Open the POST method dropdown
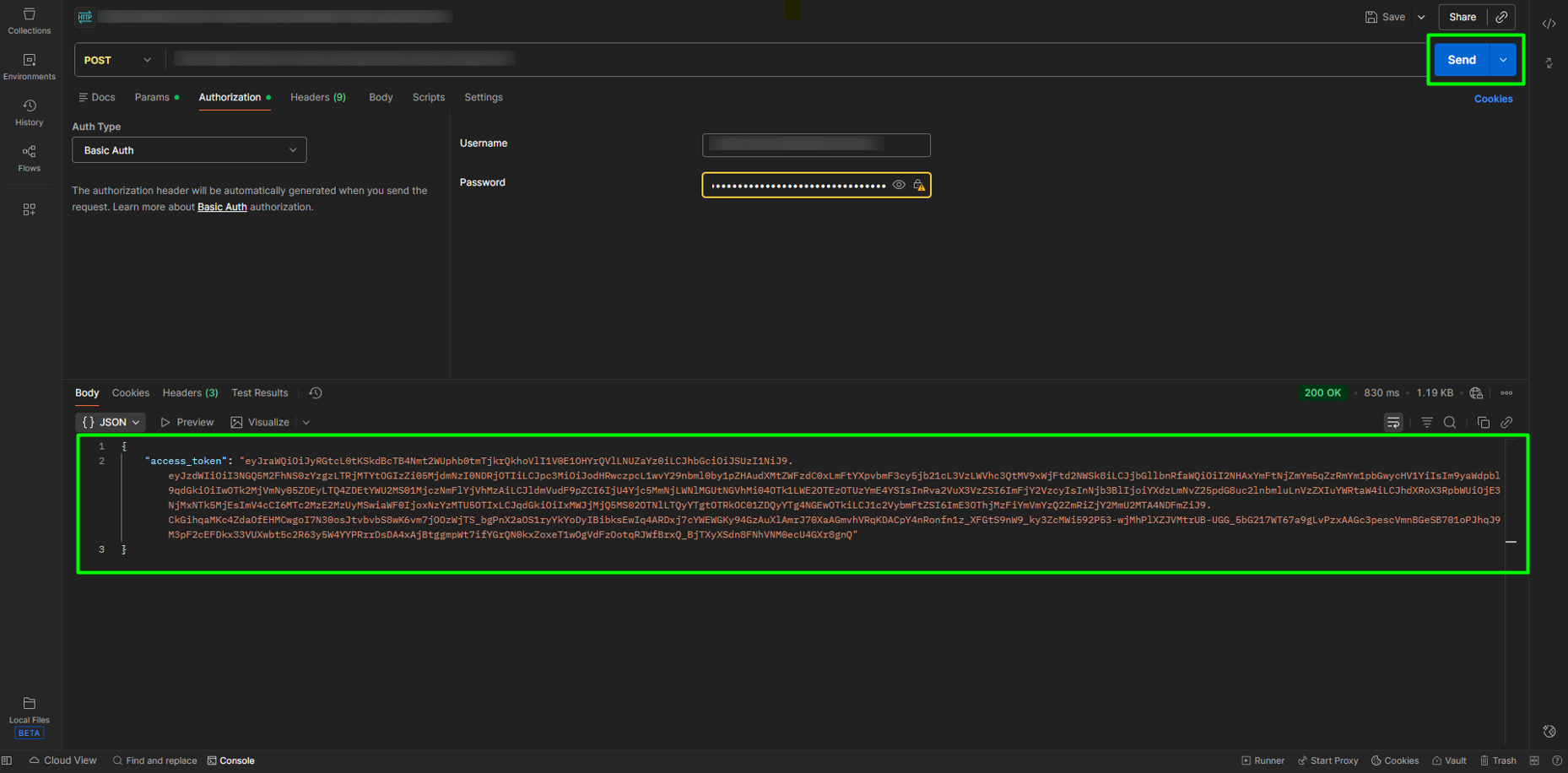Screen dimensions: 1568x773 (118, 60)
